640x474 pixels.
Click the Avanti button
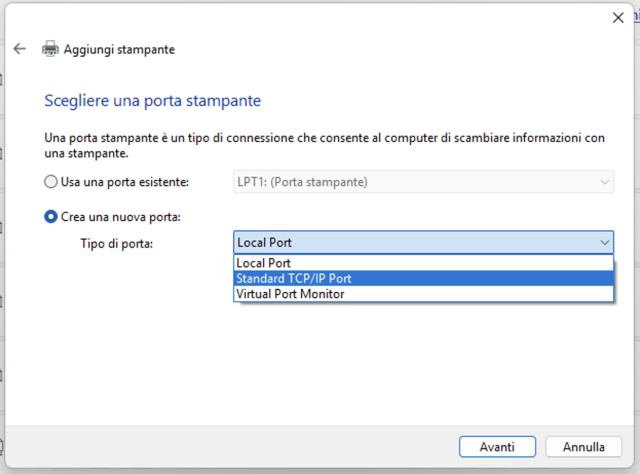[x=497, y=447]
